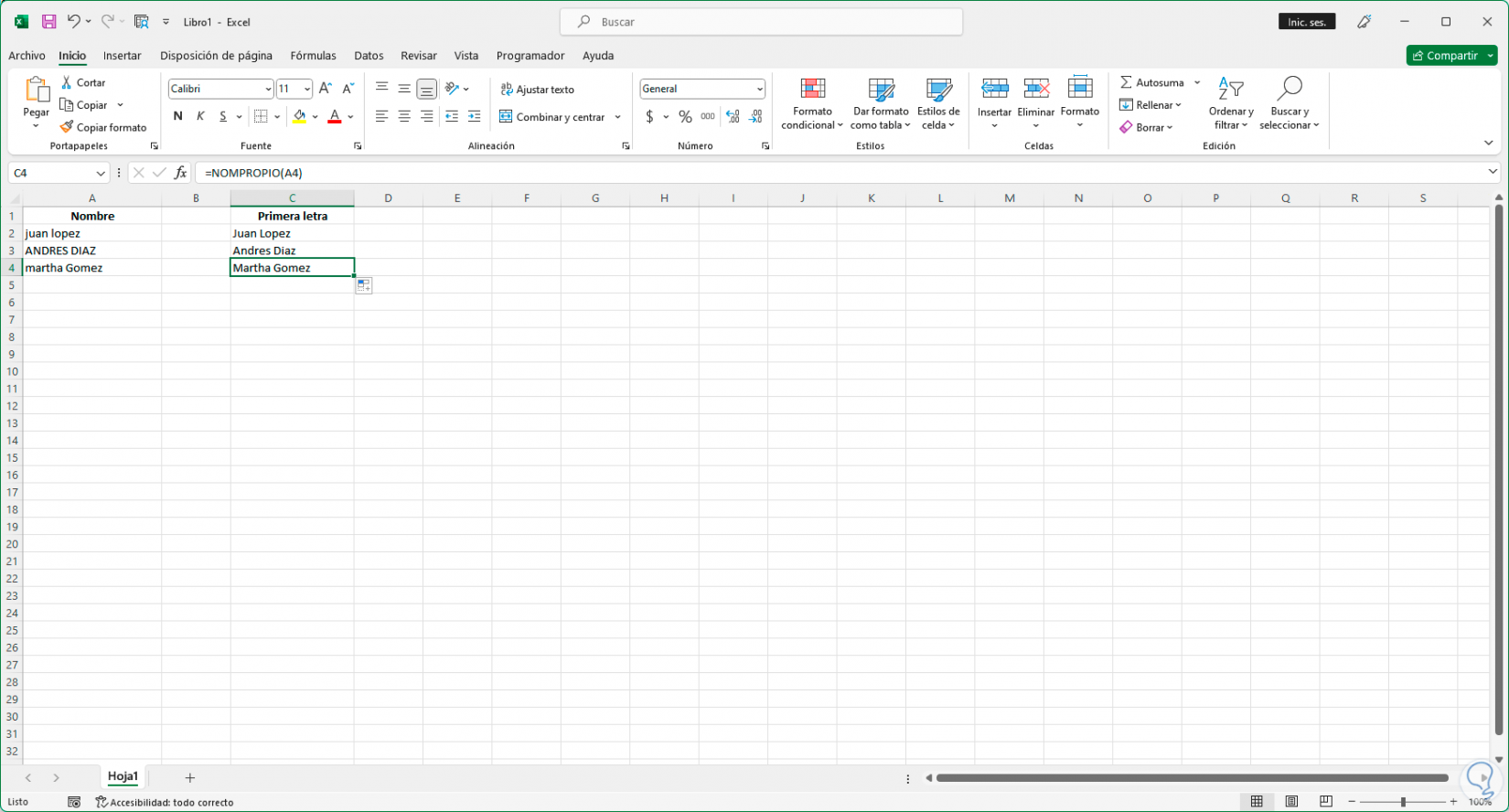
Task: Collapse the ribbon with chevron
Action: [x=1489, y=144]
